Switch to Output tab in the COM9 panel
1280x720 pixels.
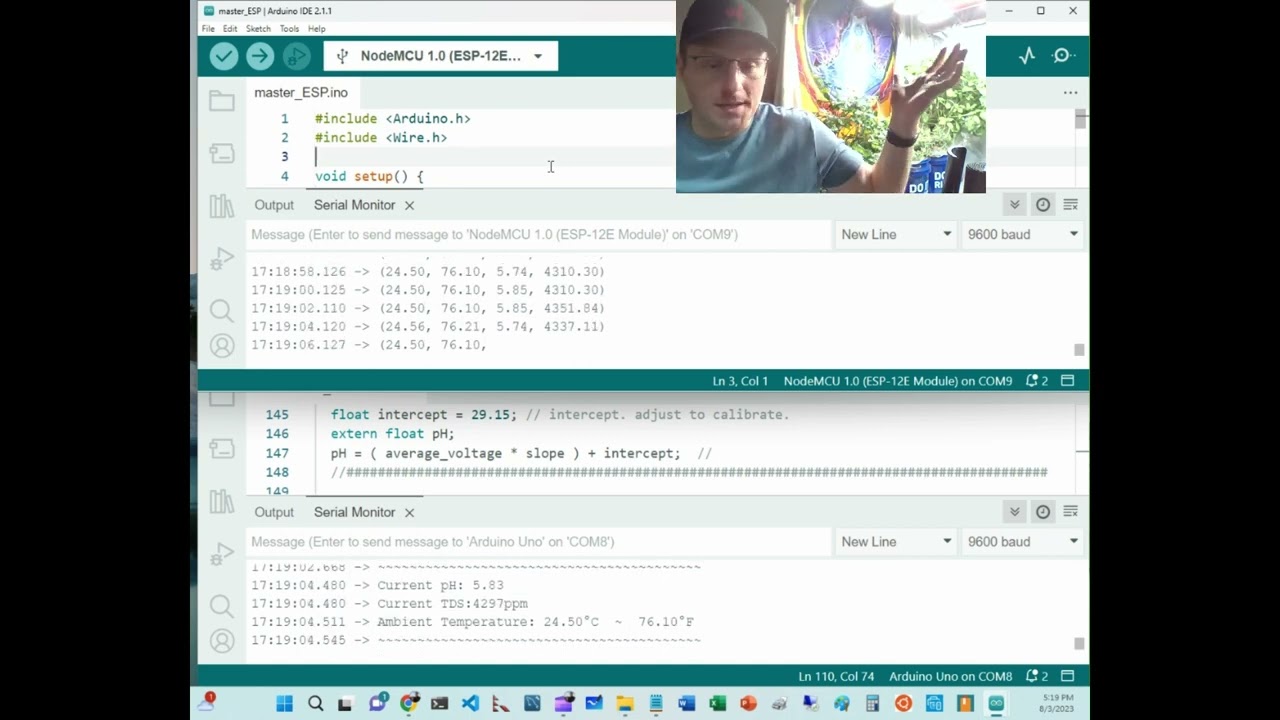(274, 205)
